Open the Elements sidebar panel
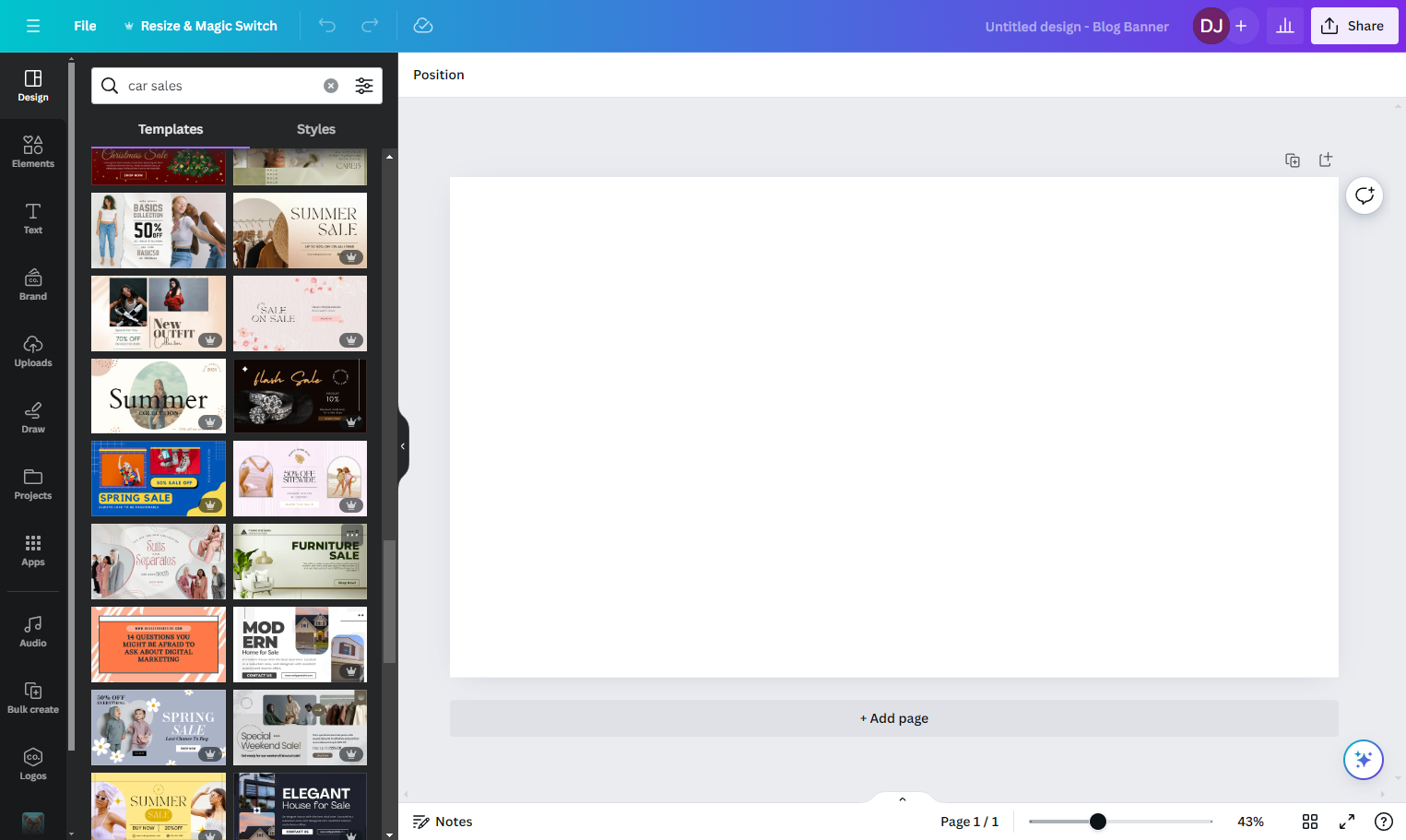1406x840 pixels. click(x=33, y=152)
